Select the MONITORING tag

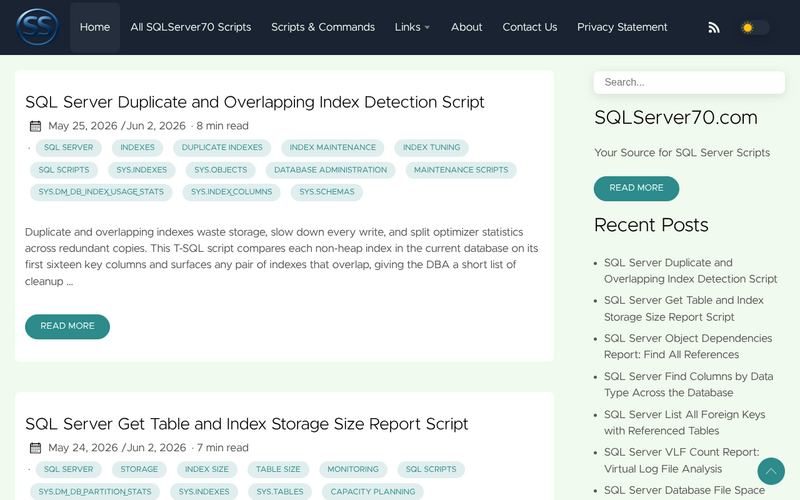(353, 469)
